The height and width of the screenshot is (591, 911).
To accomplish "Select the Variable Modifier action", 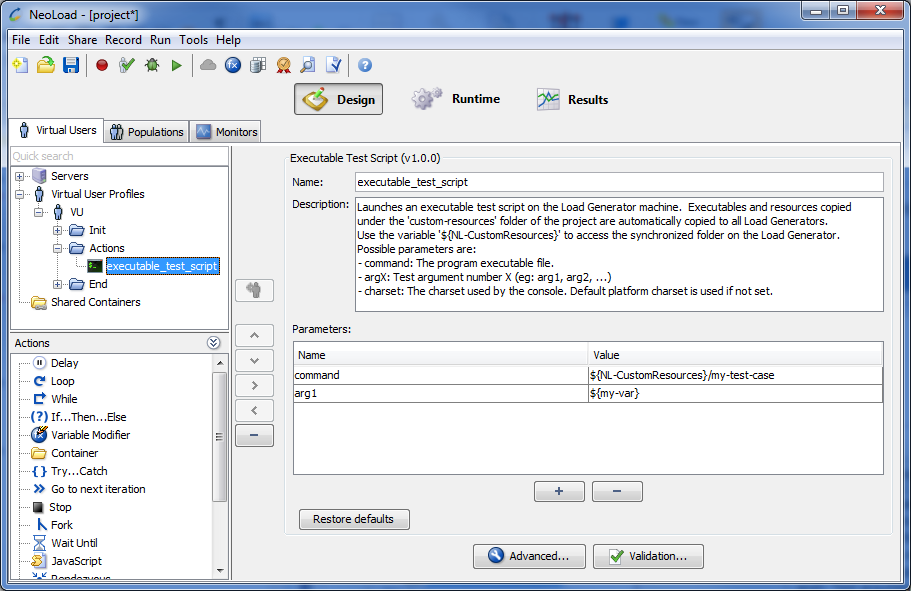I will coord(91,435).
